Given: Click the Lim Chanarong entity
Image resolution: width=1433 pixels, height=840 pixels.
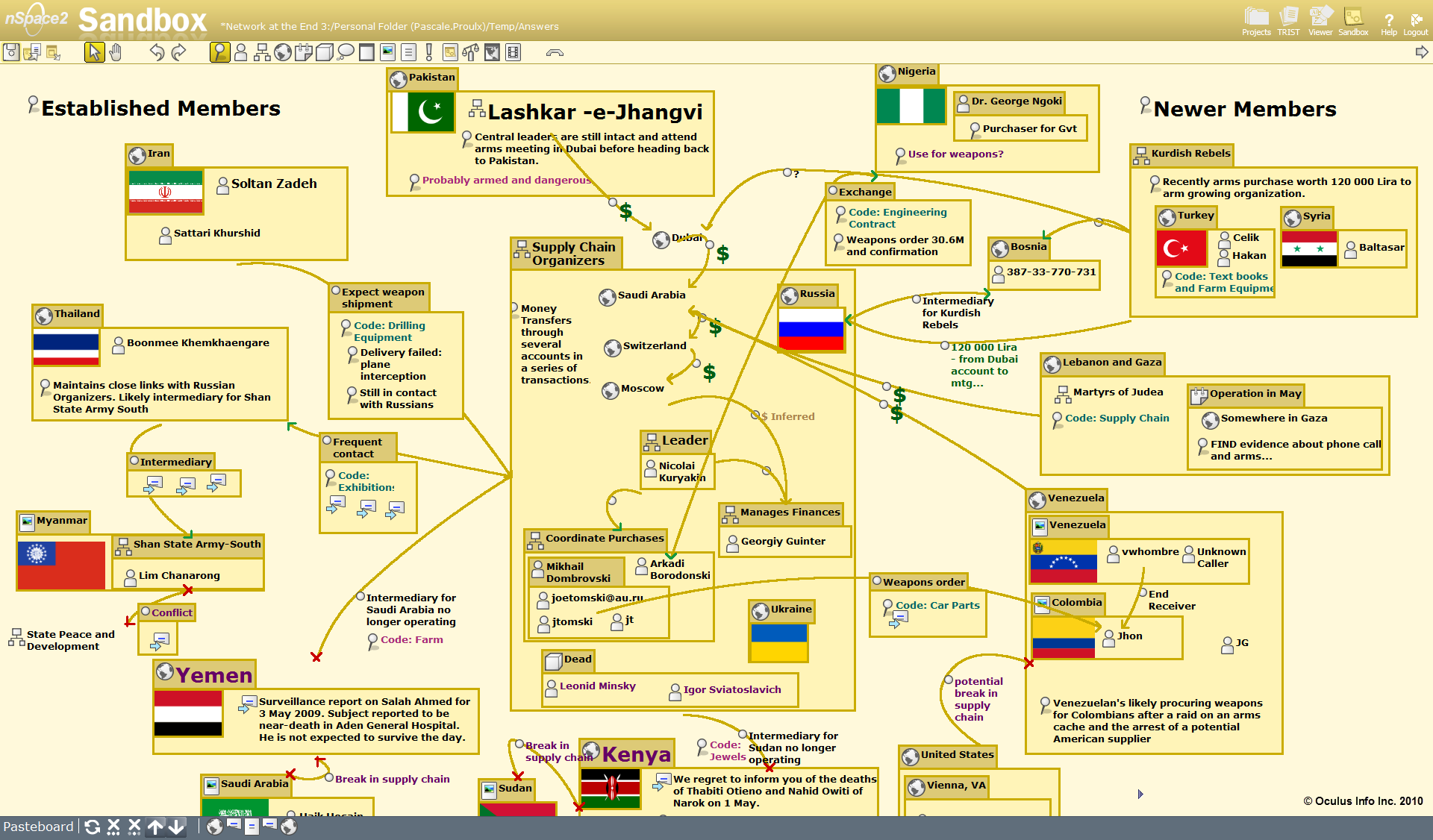Looking at the screenshot, I should coord(172,576).
